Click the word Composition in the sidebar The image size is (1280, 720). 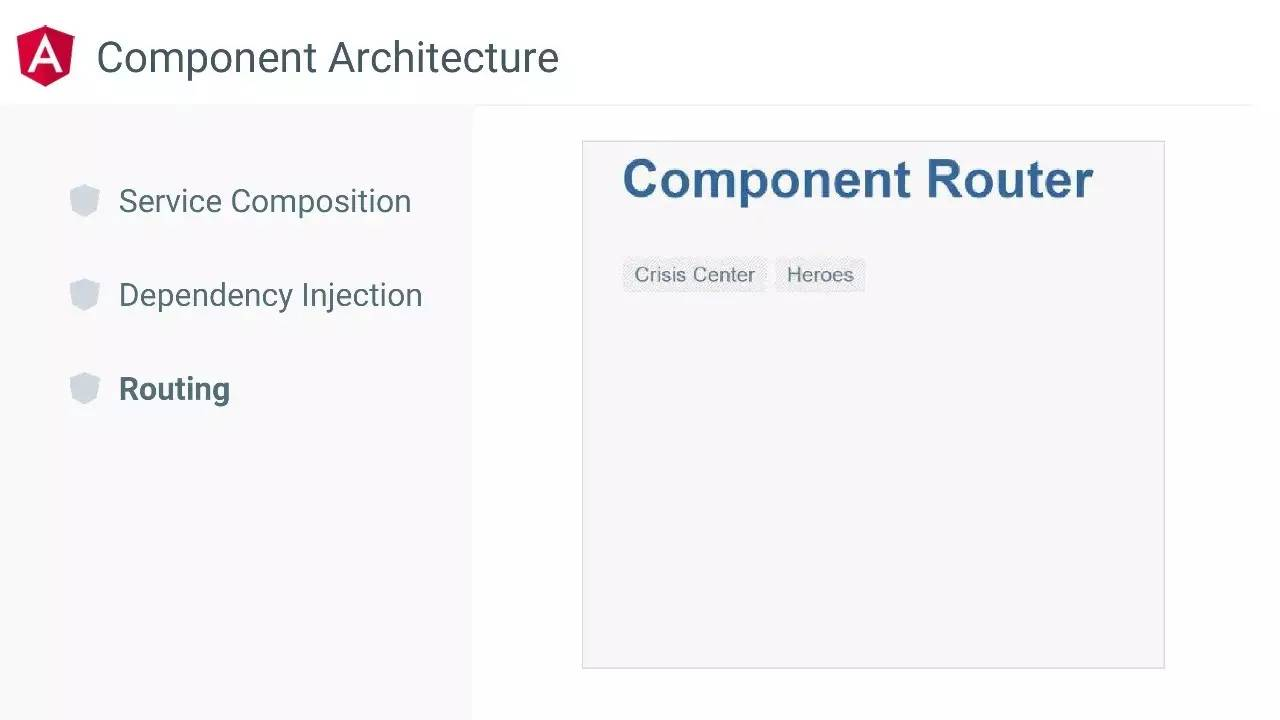click(x=321, y=202)
